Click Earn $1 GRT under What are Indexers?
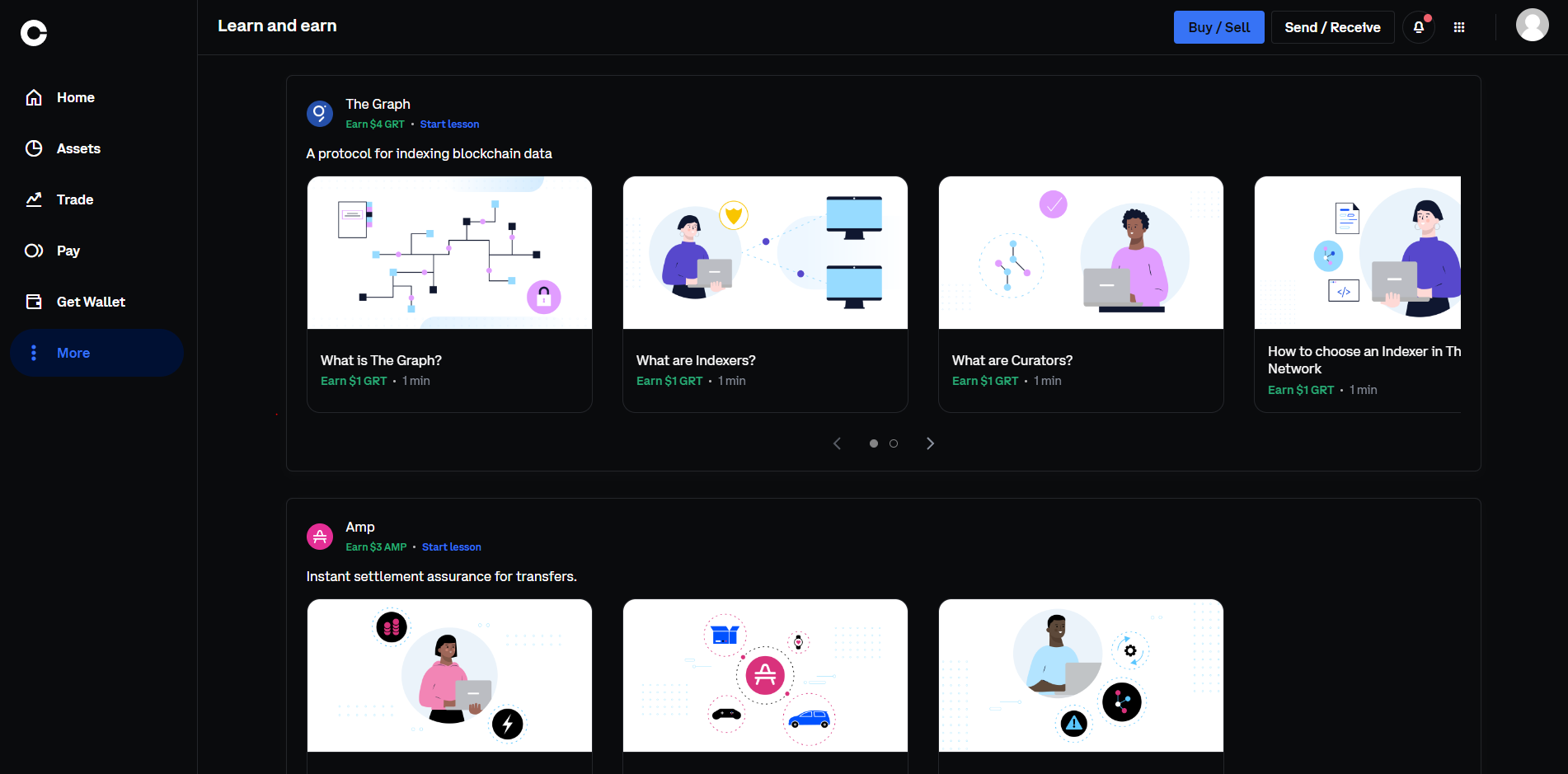Screen dimensions: 1568x774 pyautogui.click(x=669, y=381)
